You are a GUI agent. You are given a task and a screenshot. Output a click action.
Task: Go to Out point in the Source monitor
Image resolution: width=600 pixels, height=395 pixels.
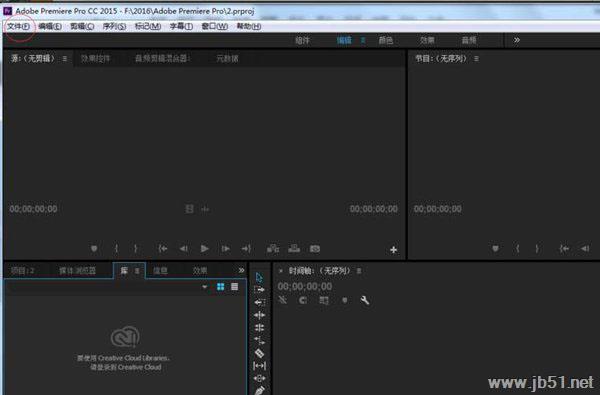246,249
